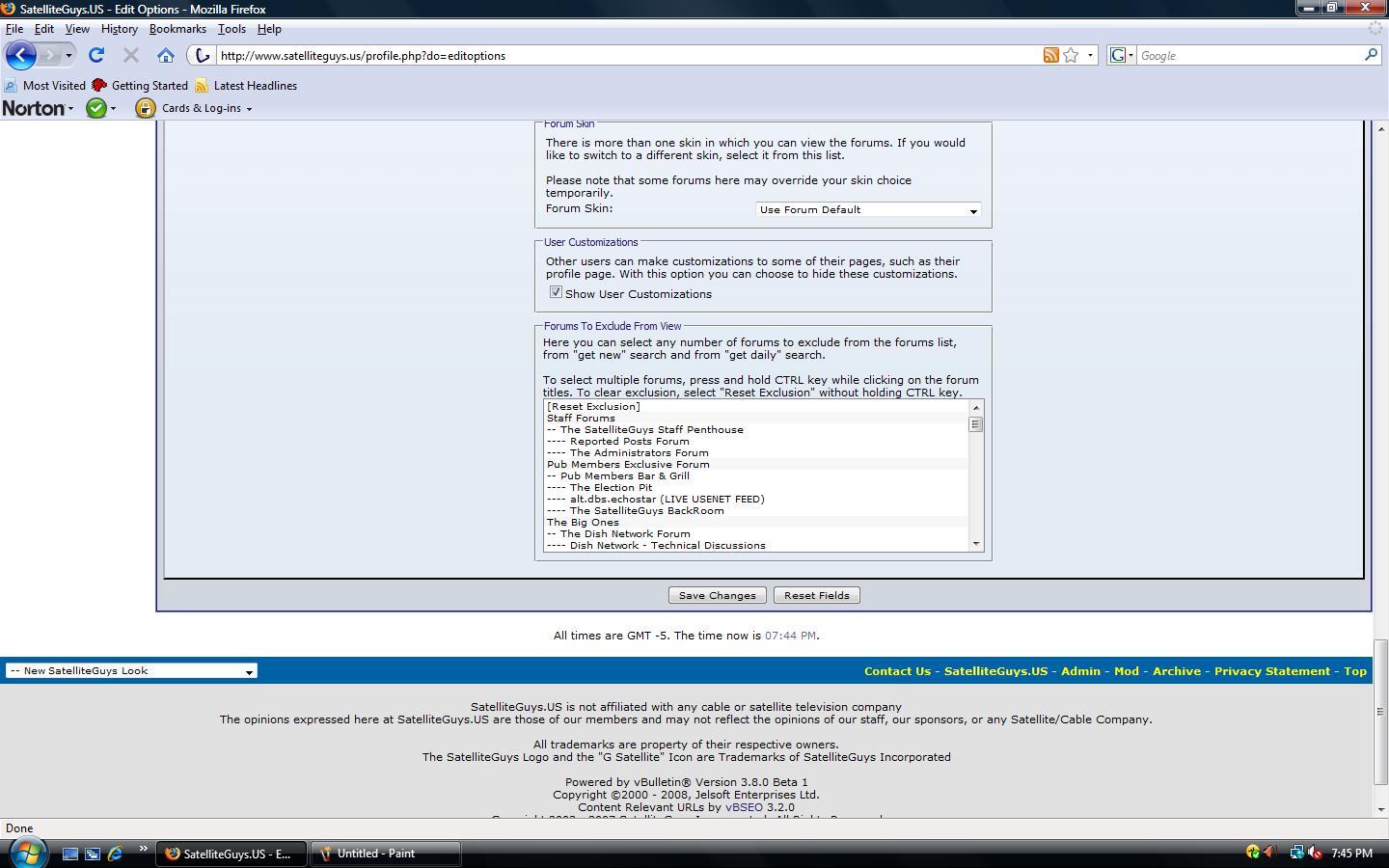1389x868 pixels.
Task: Click the Reset Fields button
Action: click(817, 595)
